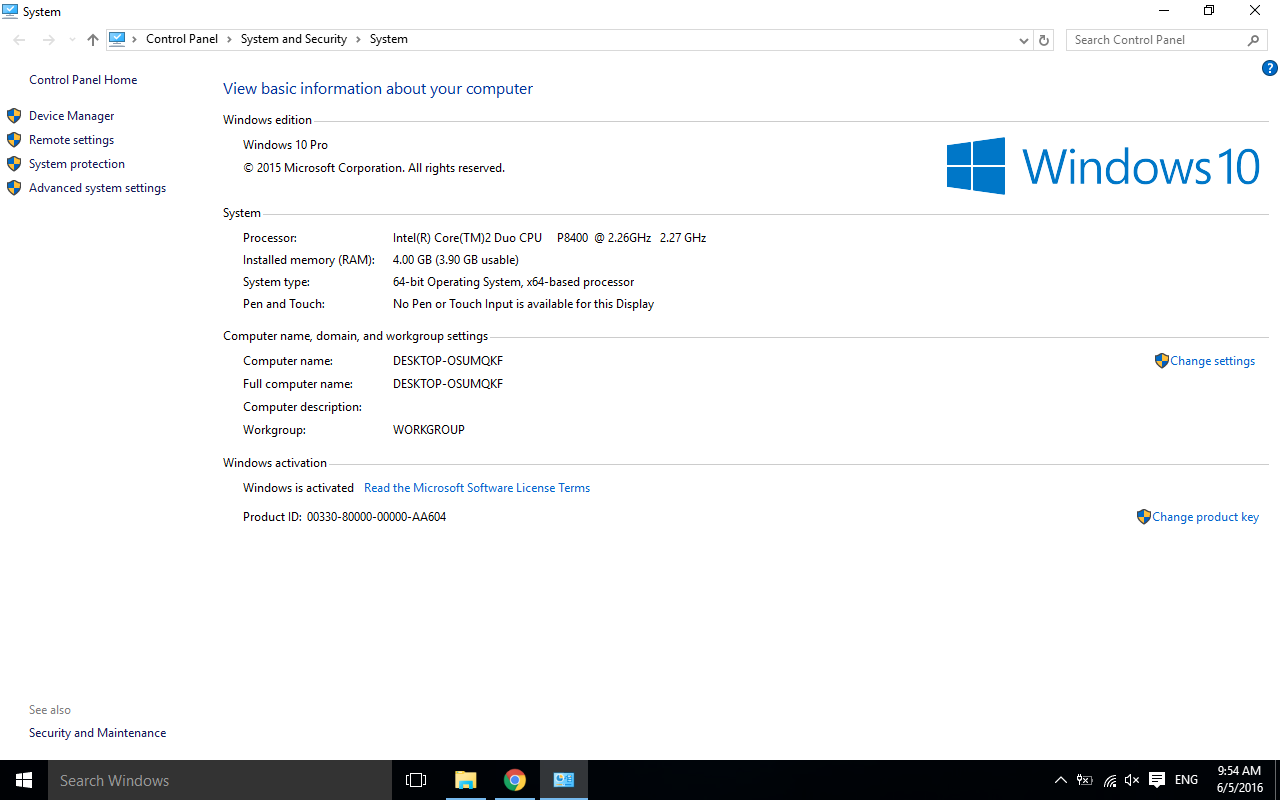The image size is (1280, 800).
Task: Click shield icon beside Change settings
Action: [1161, 360]
